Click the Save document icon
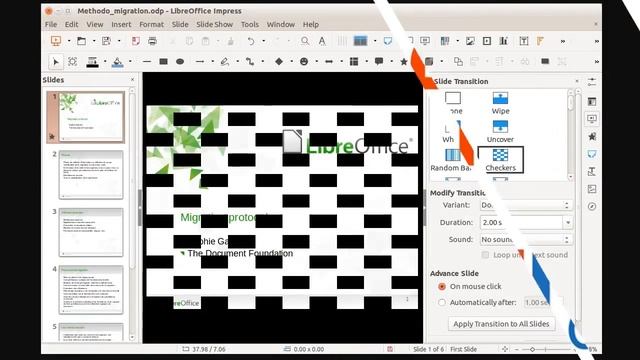 click(107, 41)
